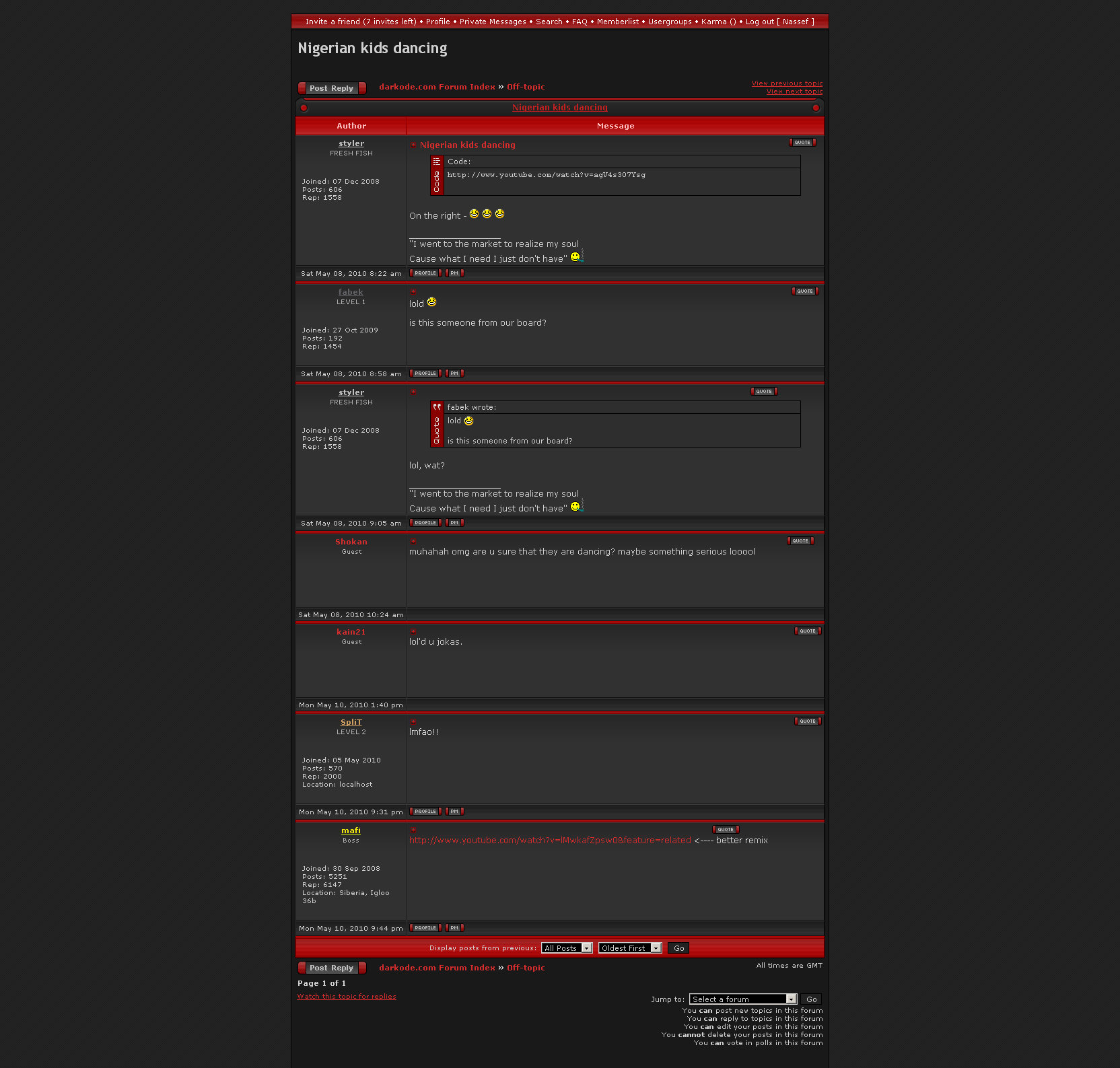The height and width of the screenshot is (1068, 1120).
Task: Click the Profile icon under fabek's post
Action: [425, 373]
